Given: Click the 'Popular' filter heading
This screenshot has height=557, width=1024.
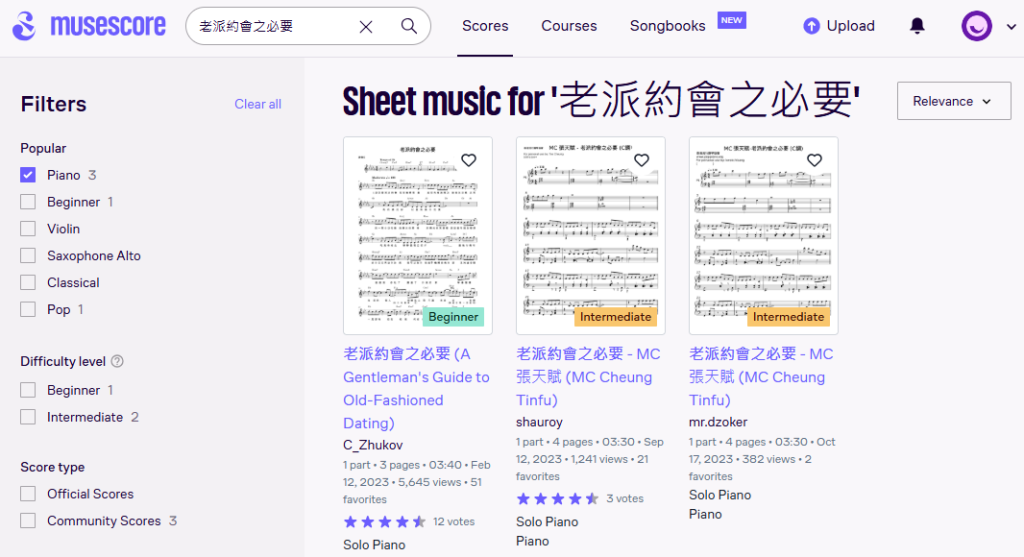Looking at the screenshot, I should coord(43,148).
